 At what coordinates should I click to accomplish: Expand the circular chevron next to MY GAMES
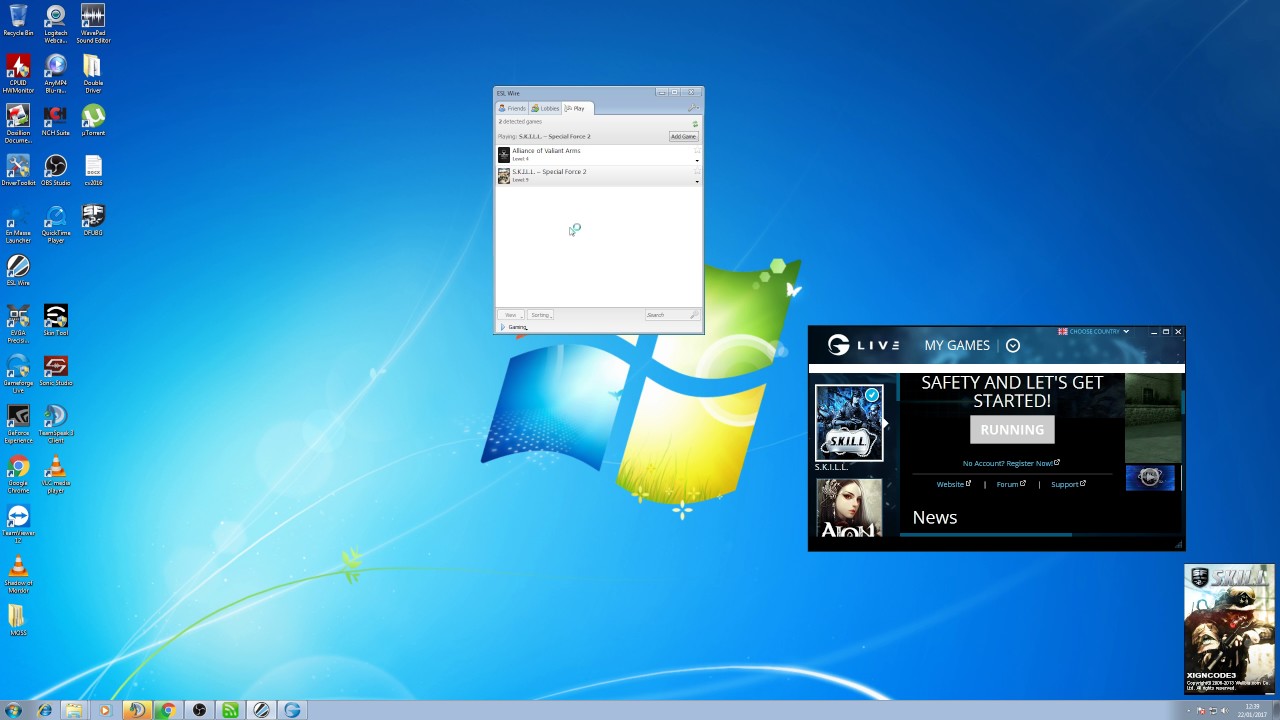(1013, 345)
